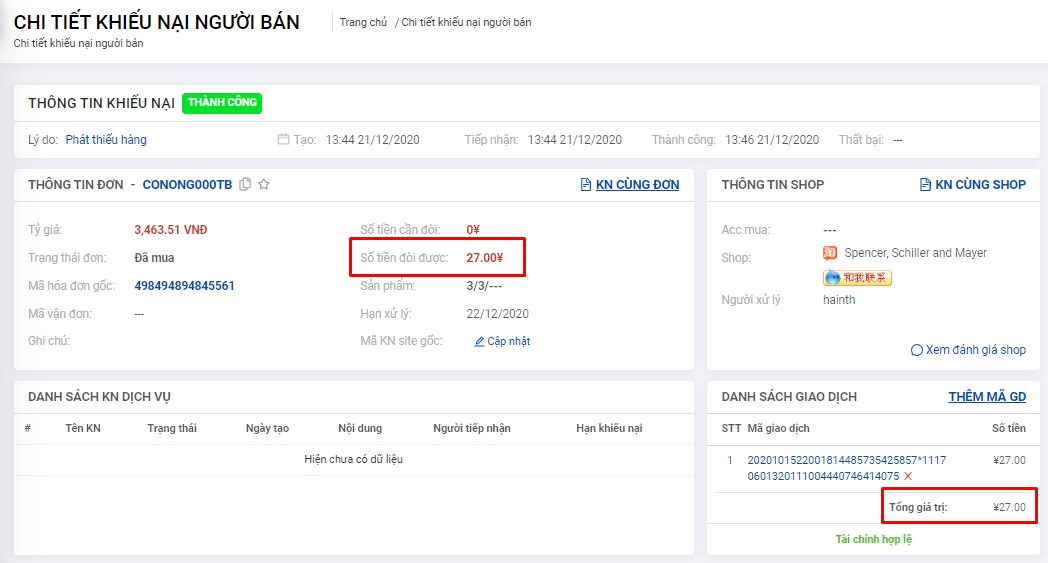The height and width of the screenshot is (563, 1048).
Task: Click the calendar icon beside Tạo
Action: click(283, 140)
